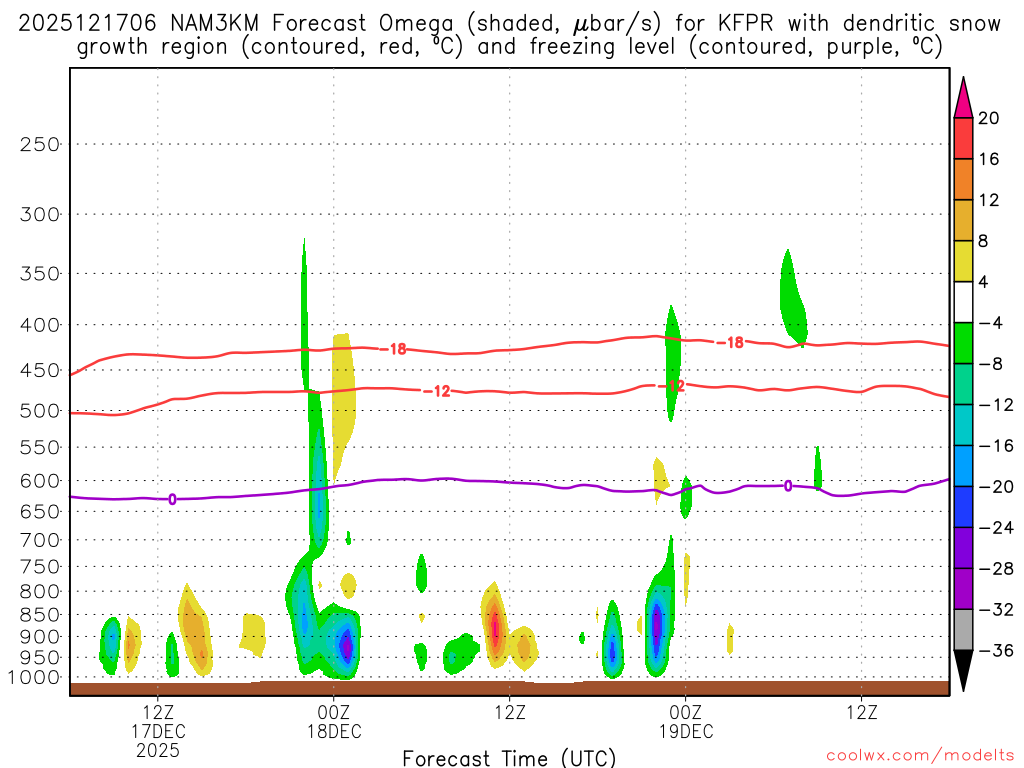1024x768 pixels.
Task: Select the gold 8 to 12 colorbar swatch
Action: click(963, 221)
